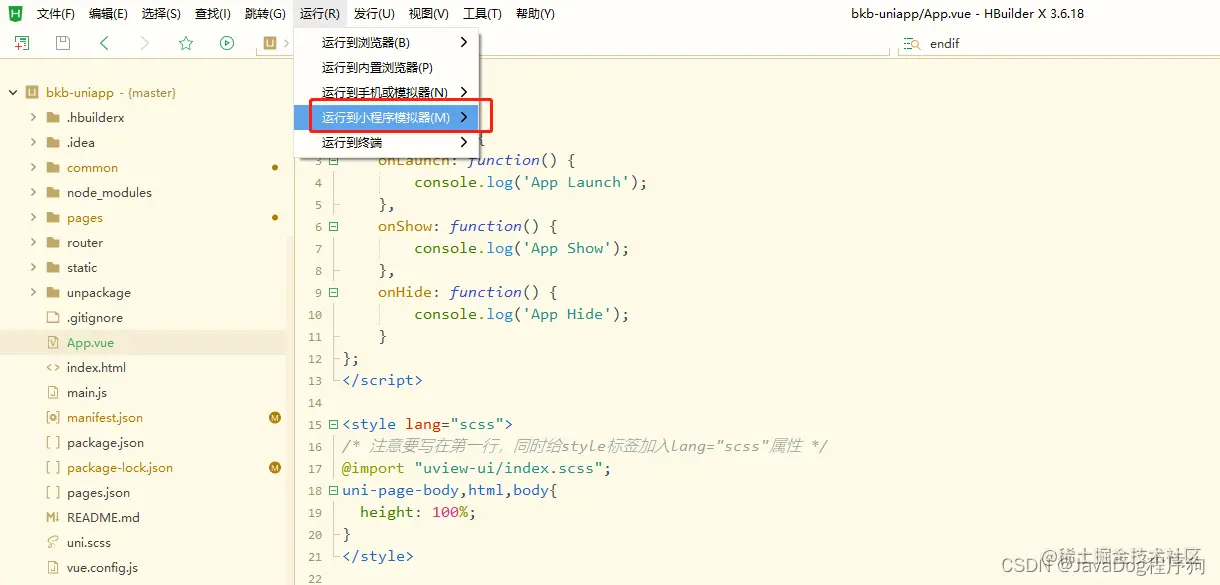This screenshot has width=1220, height=585.
Task: Click line number 13 in the gutter
Action: pyautogui.click(x=316, y=381)
